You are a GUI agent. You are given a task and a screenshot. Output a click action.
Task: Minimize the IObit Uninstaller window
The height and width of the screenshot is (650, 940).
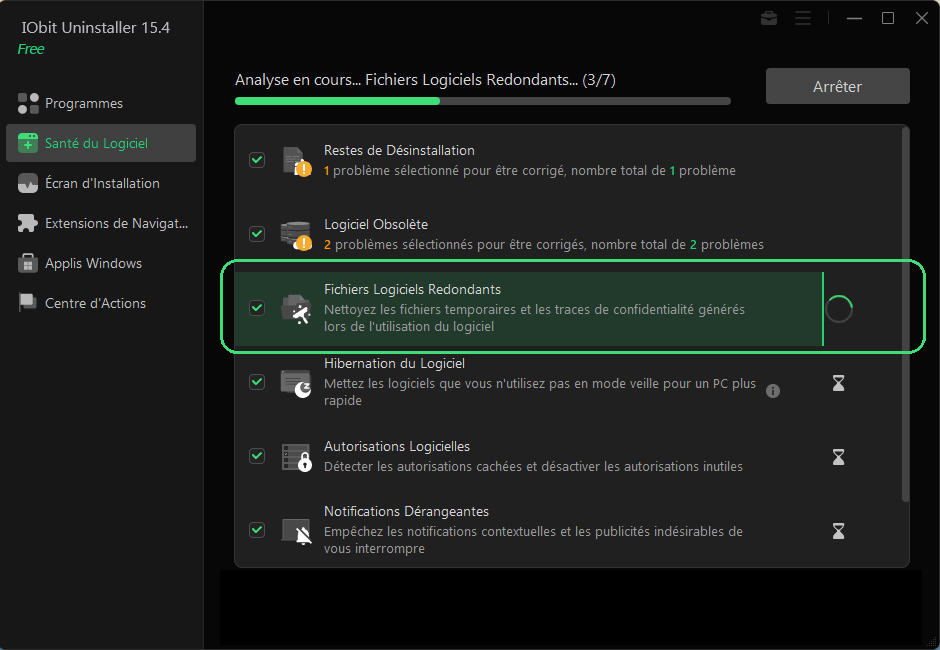[x=854, y=19]
